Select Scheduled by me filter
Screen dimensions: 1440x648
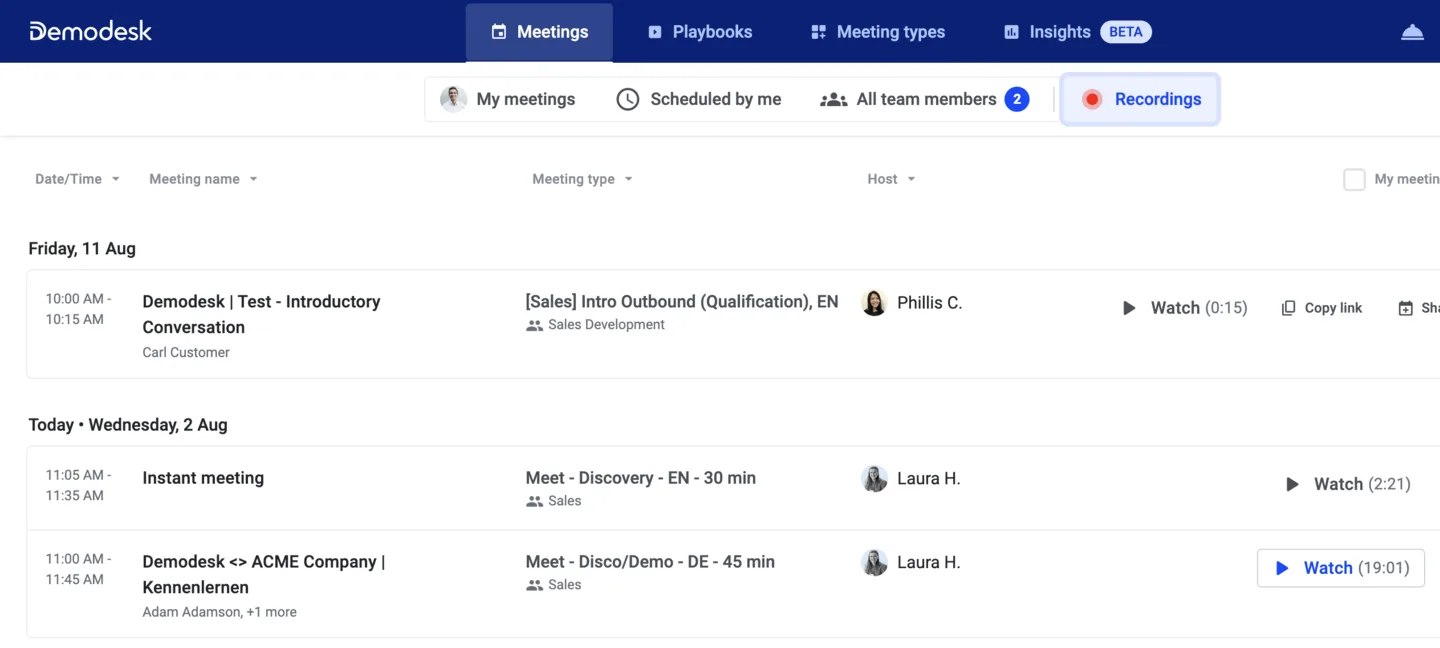coord(699,99)
